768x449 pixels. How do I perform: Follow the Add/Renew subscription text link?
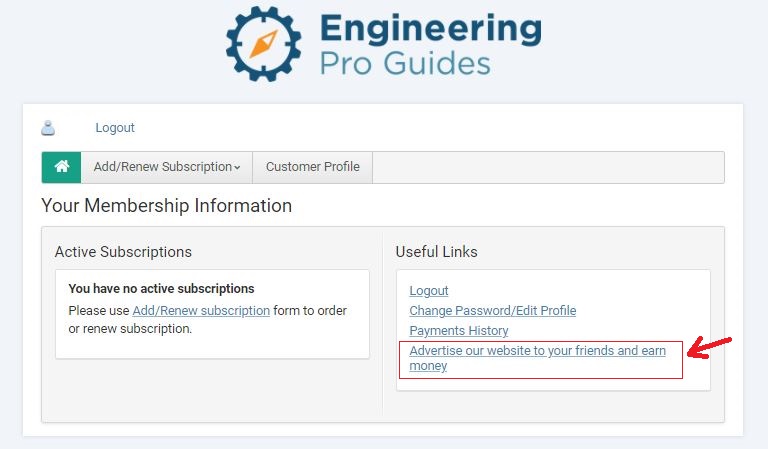point(201,310)
